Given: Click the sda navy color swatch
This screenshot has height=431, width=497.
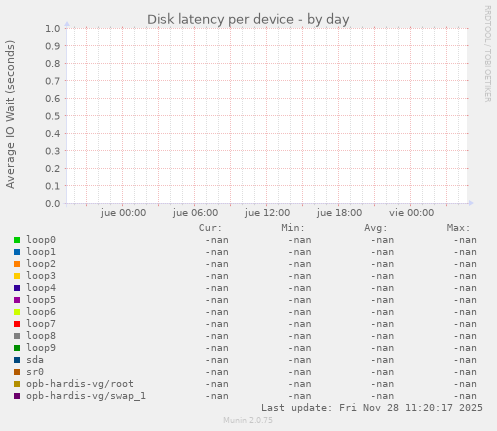Looking at the screenshot, I should pyautogui.click(x=17, y=360).
